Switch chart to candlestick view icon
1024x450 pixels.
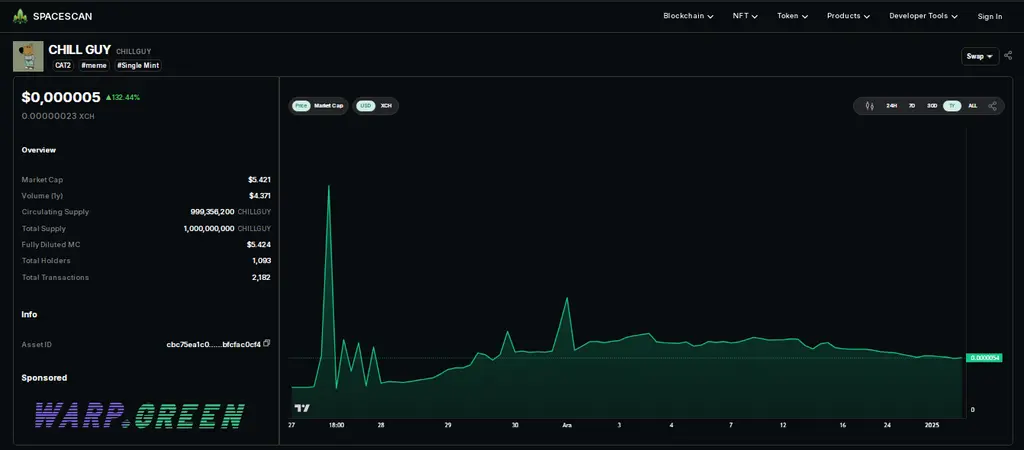click(869, 106)
